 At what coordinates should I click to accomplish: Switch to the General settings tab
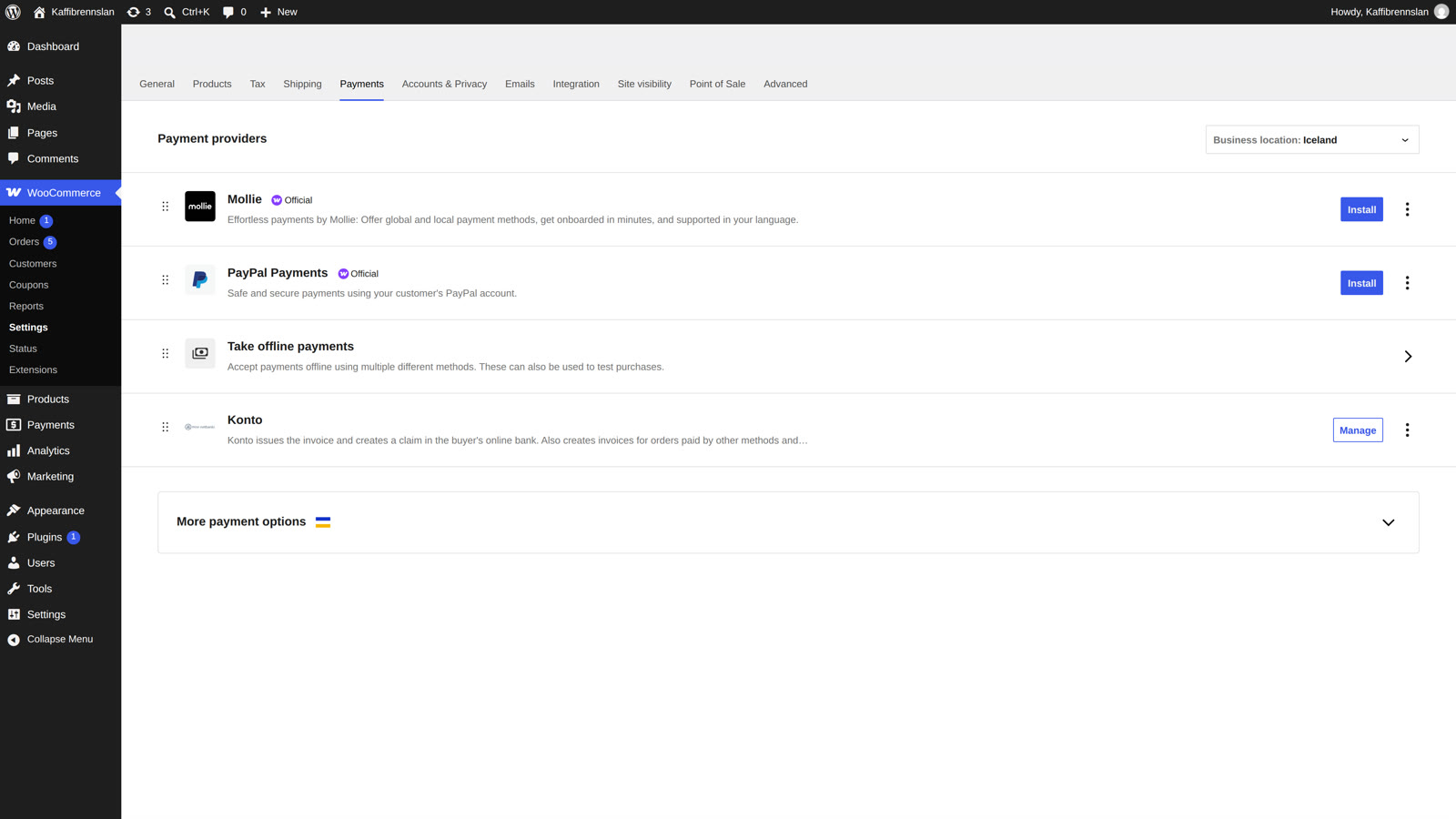(157, 84)
